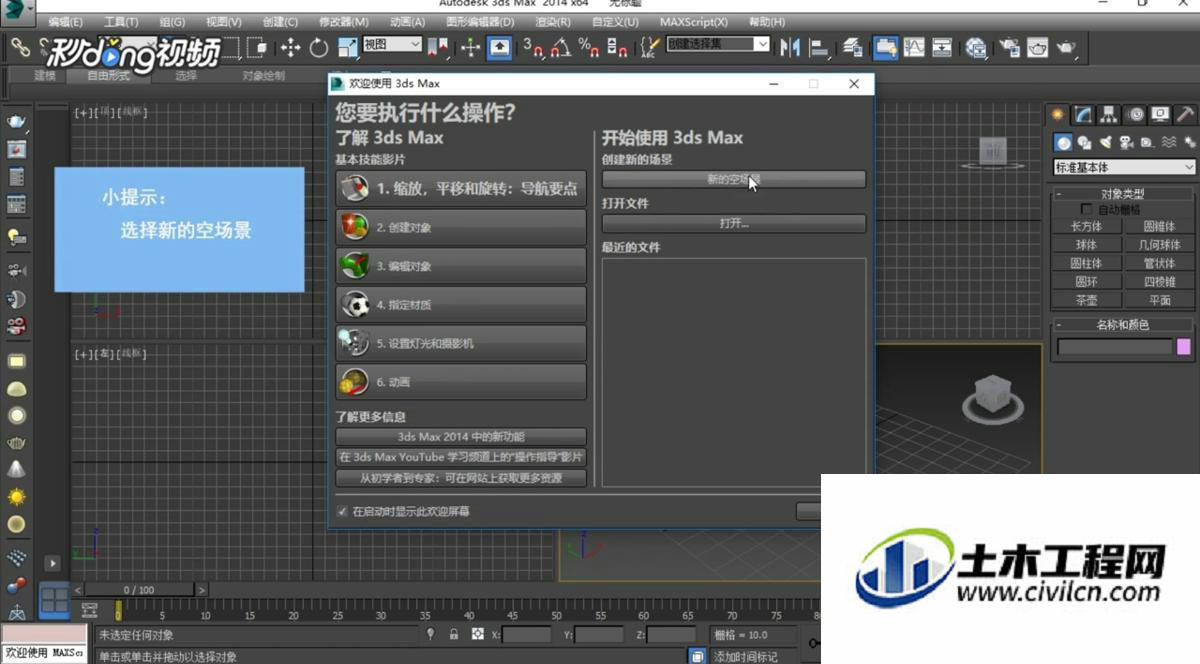Screen dimensions: 1200x664
Task: Click the teapot Render Production icon
Action: point(1067,46)
